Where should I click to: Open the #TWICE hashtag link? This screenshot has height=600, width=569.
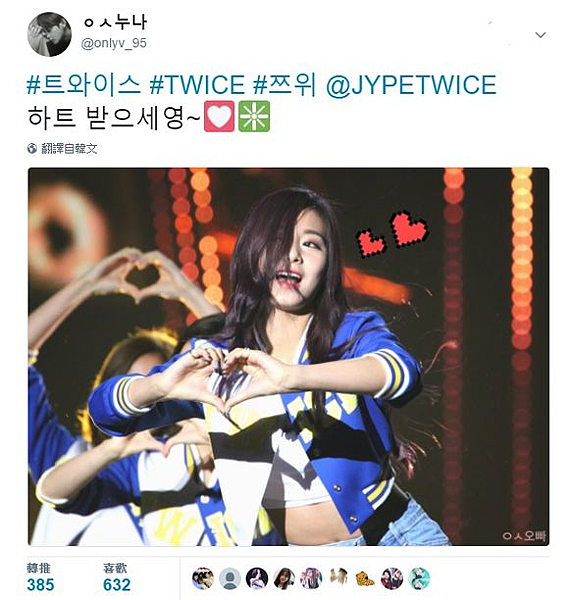197,85
